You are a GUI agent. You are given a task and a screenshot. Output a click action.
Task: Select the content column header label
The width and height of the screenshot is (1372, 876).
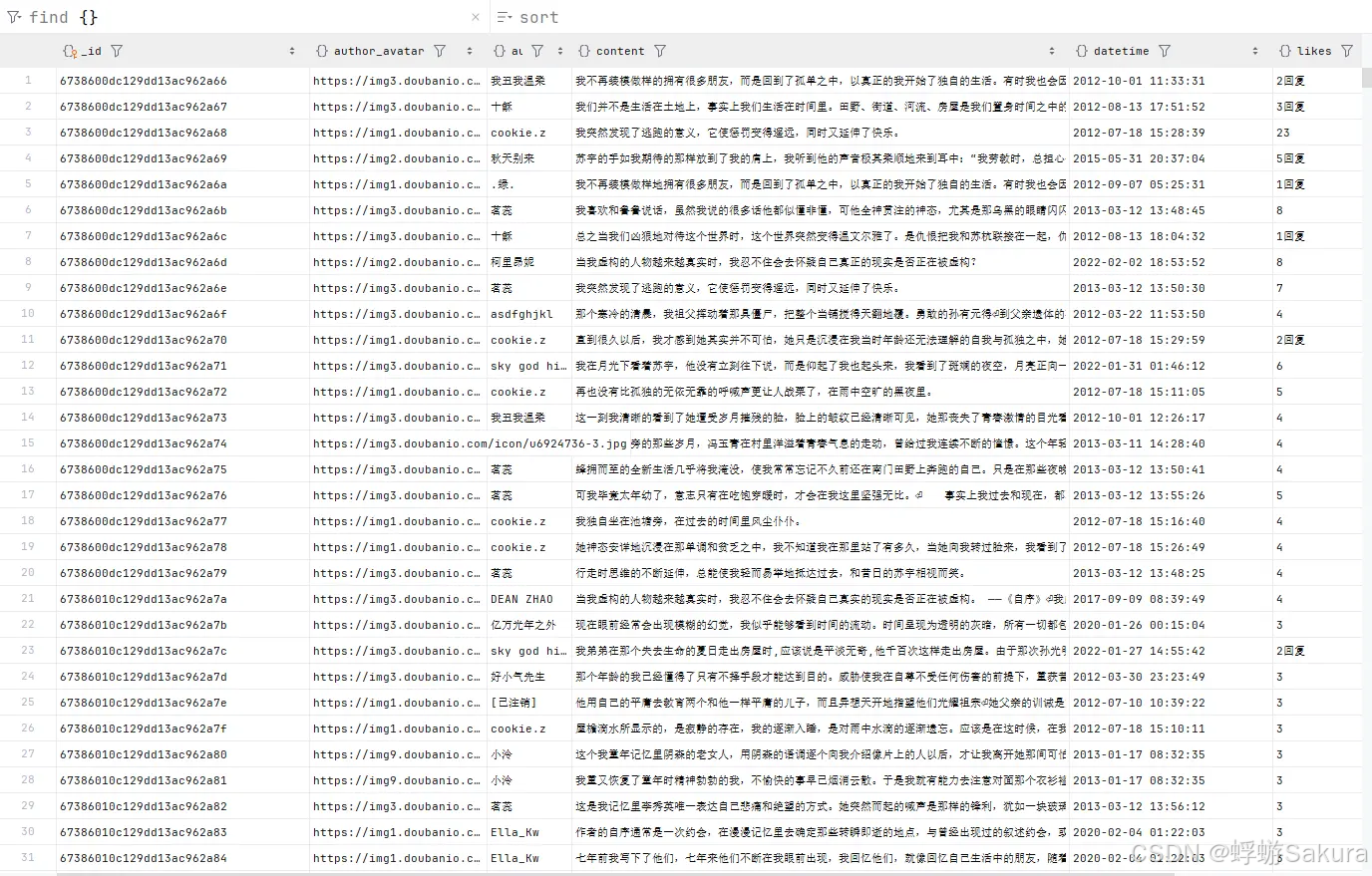pos(620,51)
